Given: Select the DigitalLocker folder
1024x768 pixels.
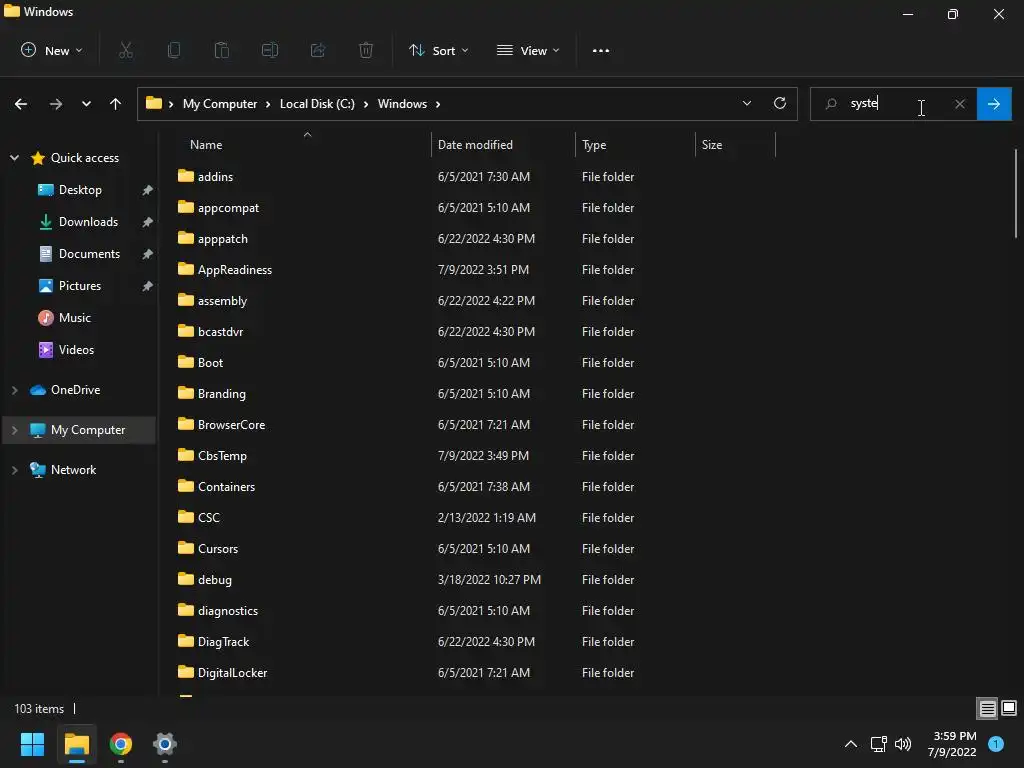Looking at the screenshot, I should click(232, 673).
